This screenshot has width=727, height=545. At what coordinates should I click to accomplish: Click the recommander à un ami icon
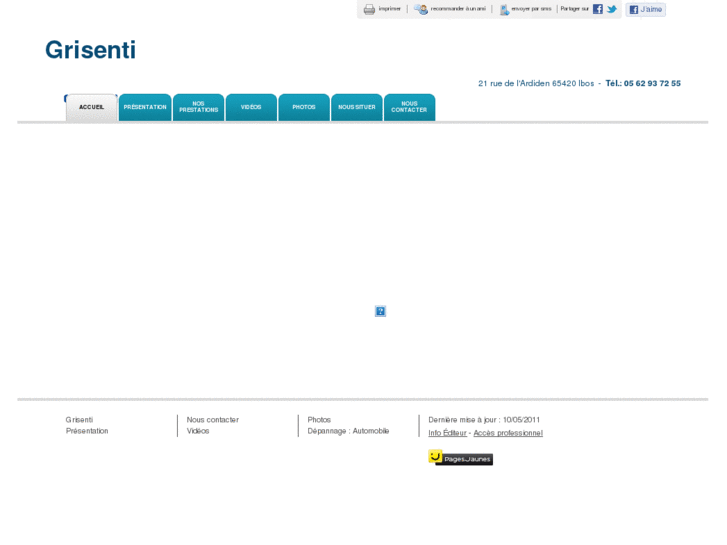pos(421,9)
